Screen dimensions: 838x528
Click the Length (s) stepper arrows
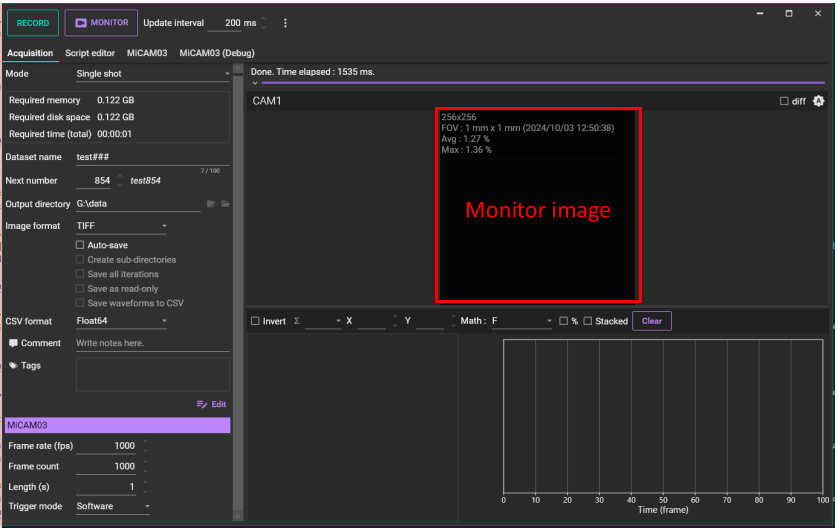pyautogui.click(x=145, y=486)
